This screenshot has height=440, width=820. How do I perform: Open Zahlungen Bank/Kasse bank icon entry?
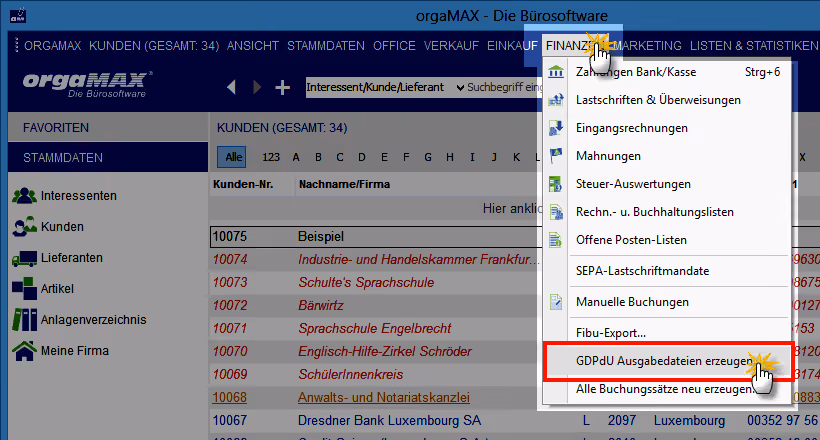555,72
